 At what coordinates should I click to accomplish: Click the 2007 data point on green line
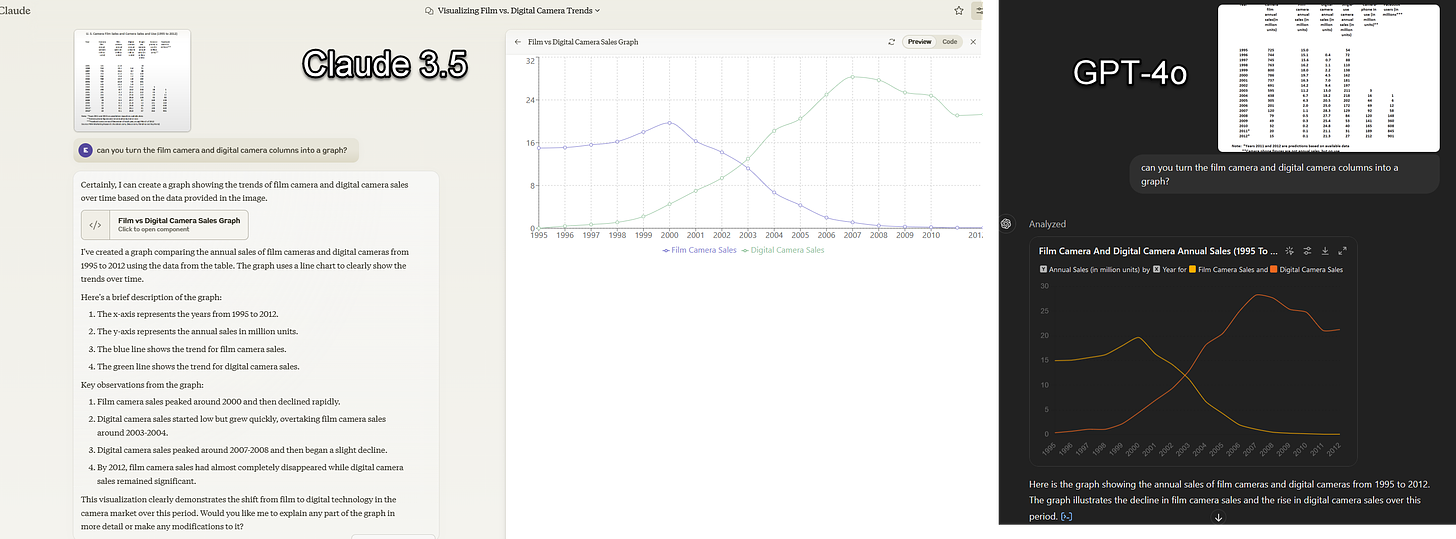[x=852, y=77]
